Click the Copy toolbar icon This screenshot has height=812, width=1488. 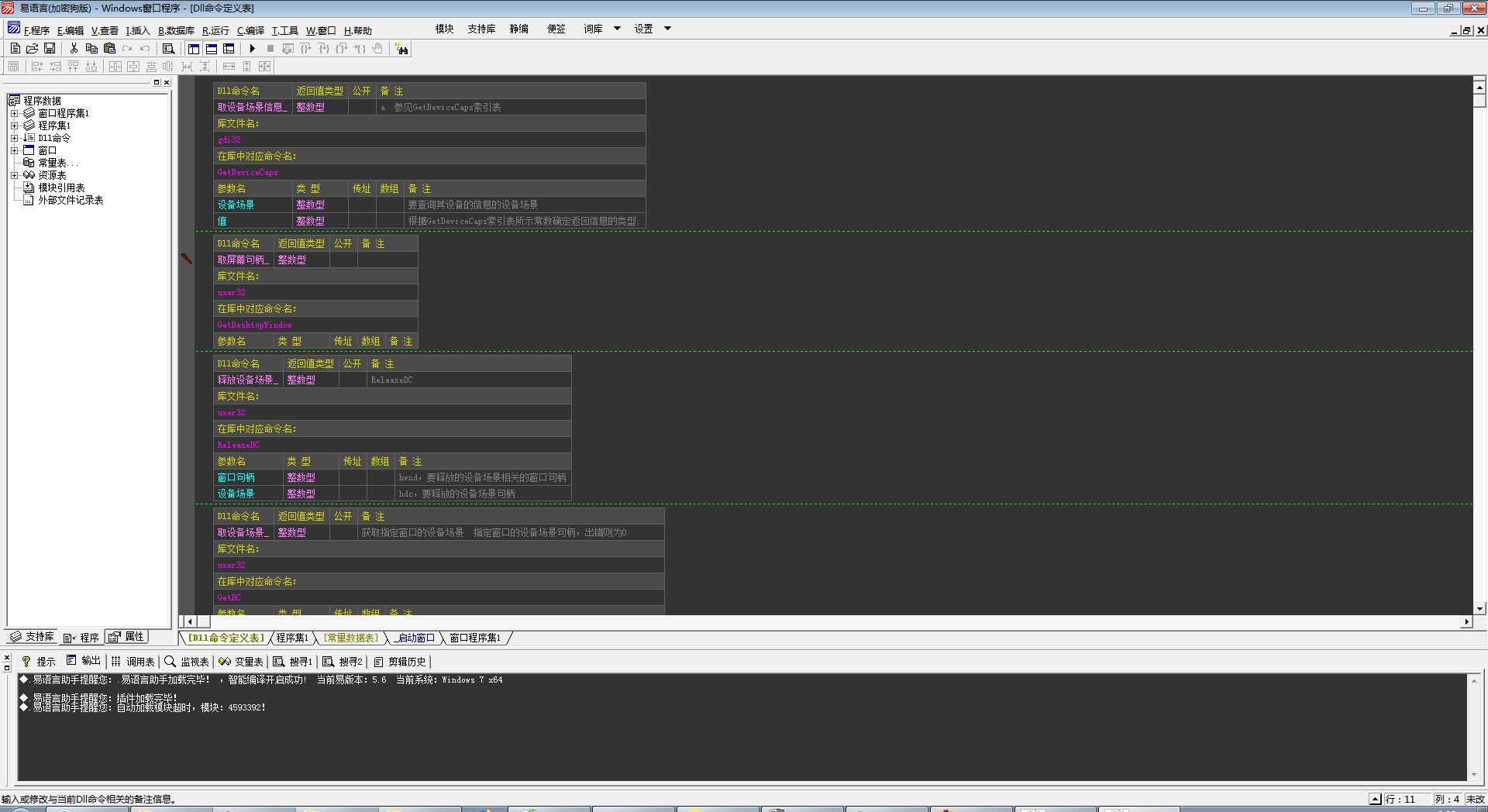click(x=91, y=48)
